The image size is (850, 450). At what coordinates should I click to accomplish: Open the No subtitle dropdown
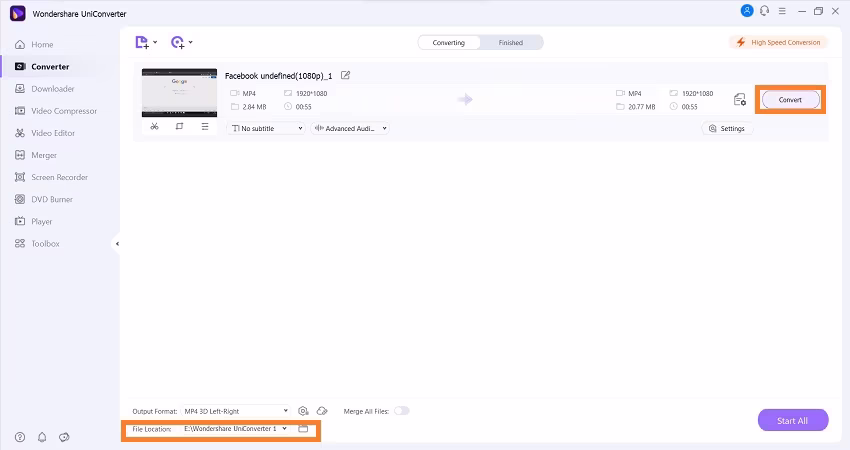pyautogui.click(x=266, y=128)
